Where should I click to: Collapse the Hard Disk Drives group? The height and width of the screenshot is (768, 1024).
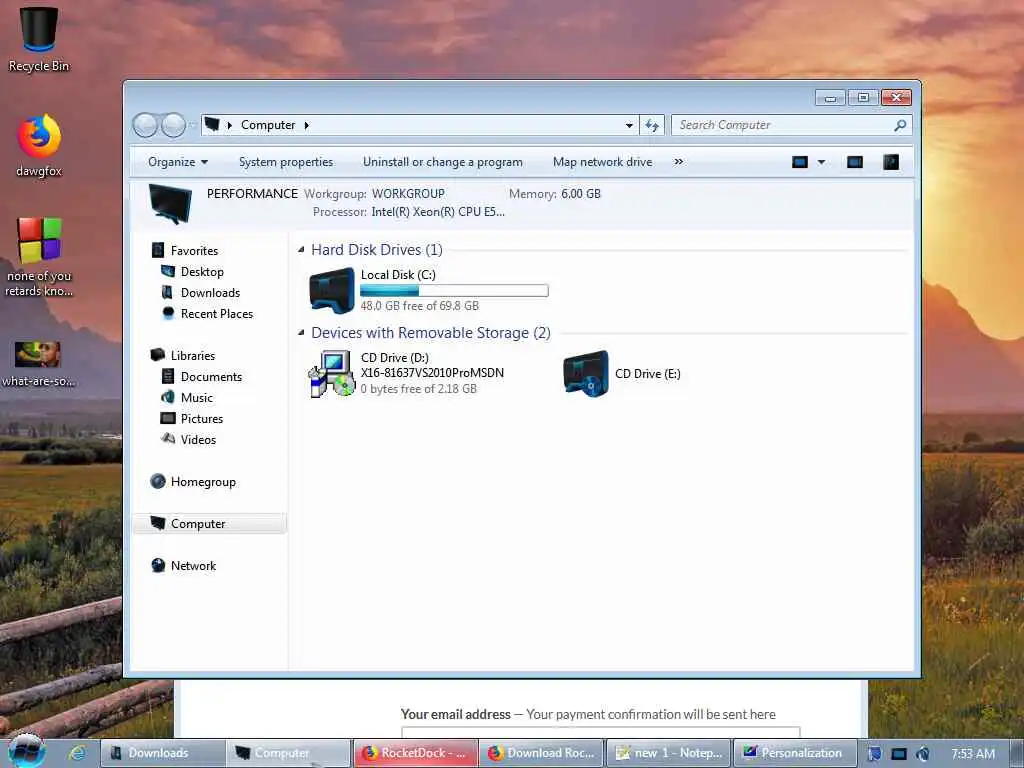[x=301, y=249]
